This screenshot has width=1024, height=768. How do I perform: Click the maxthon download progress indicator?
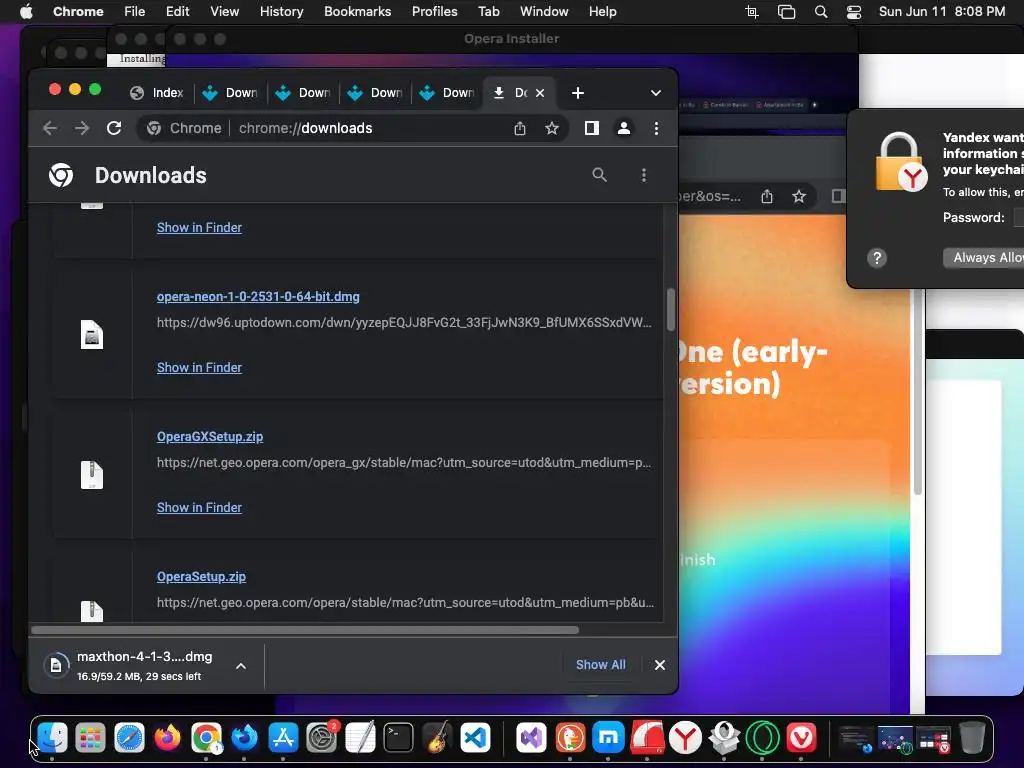click(56, 665)
